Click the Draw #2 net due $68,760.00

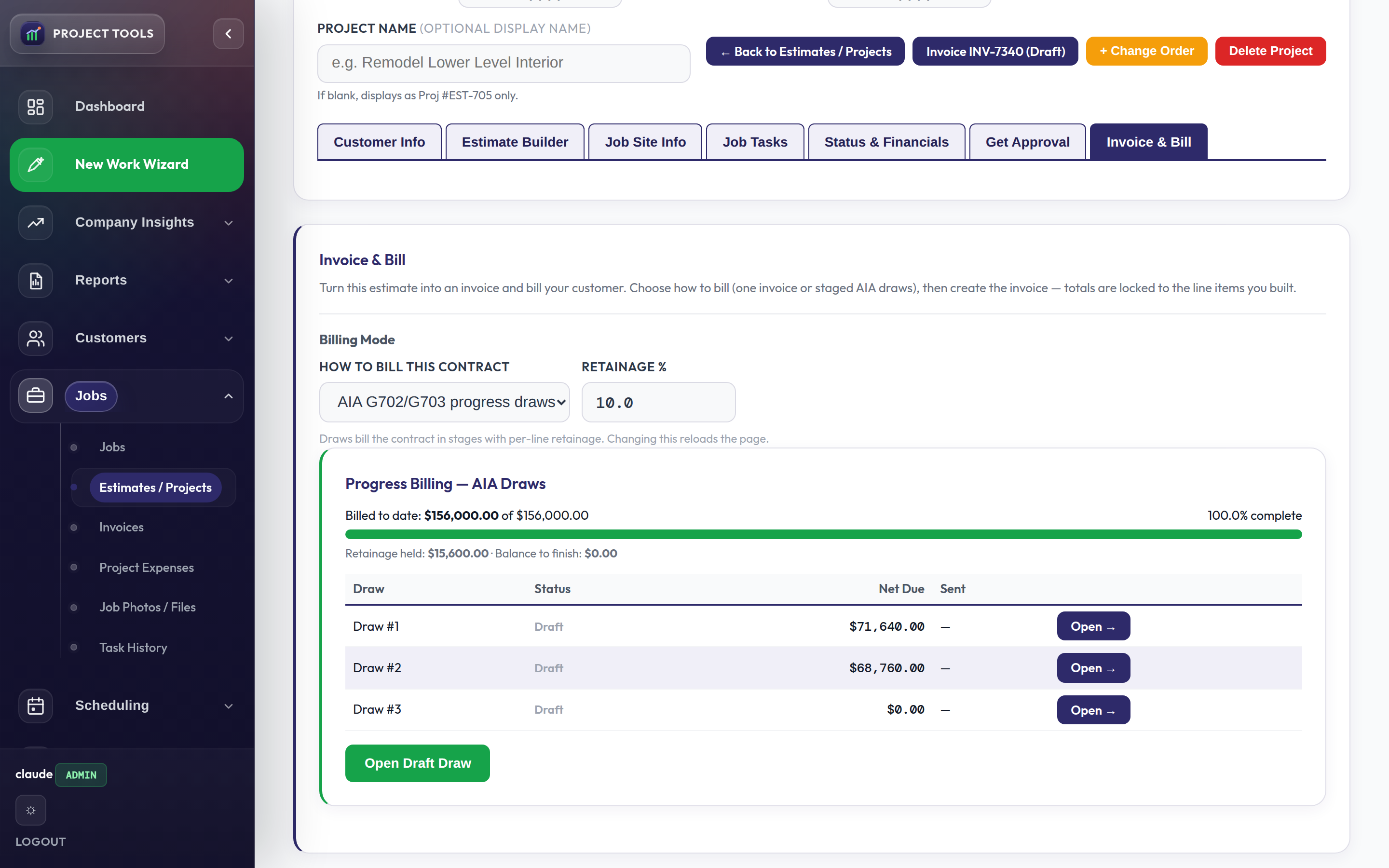[x=886, y=668]
